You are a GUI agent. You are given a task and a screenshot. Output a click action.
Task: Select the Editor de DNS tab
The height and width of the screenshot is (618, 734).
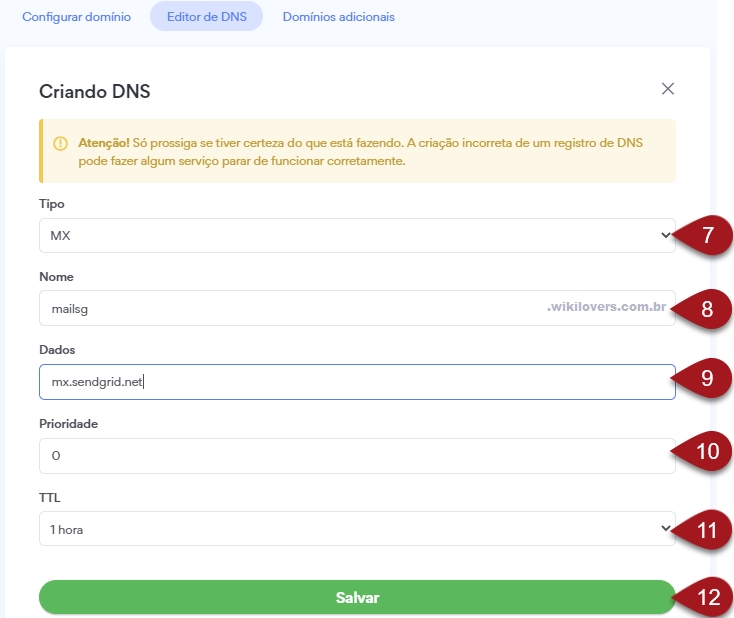[206, 16]
